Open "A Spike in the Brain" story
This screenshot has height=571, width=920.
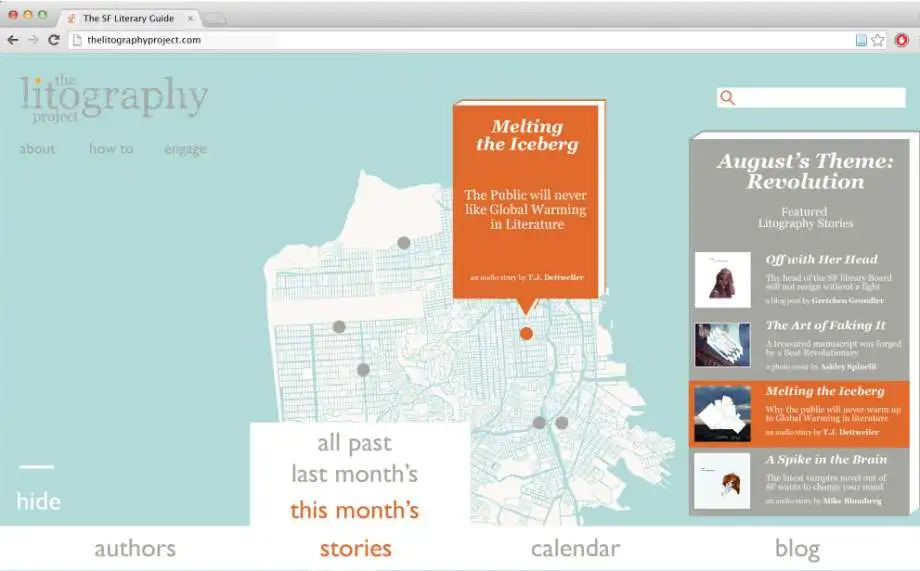826,459
